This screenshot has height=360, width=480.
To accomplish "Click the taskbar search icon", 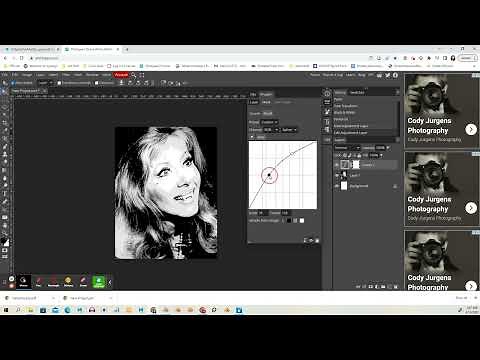I will 18,310.
